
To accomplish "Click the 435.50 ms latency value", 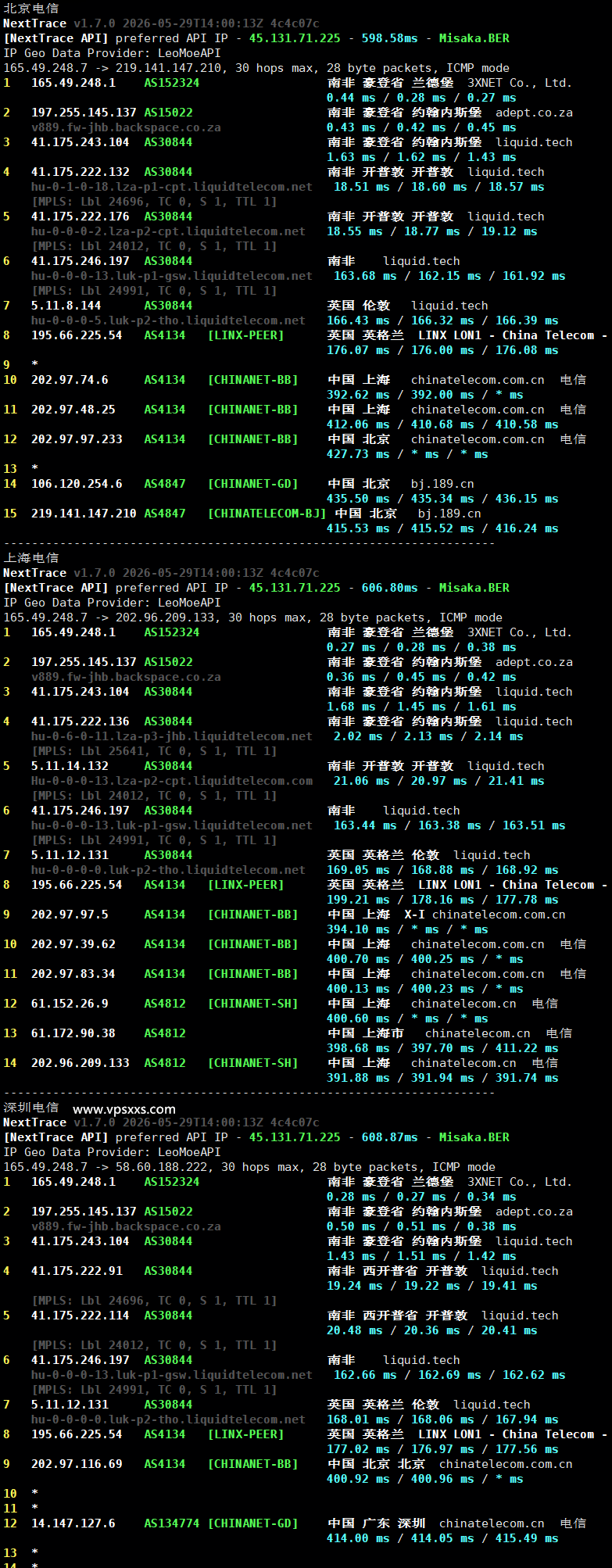I will [x=358, y=499].
